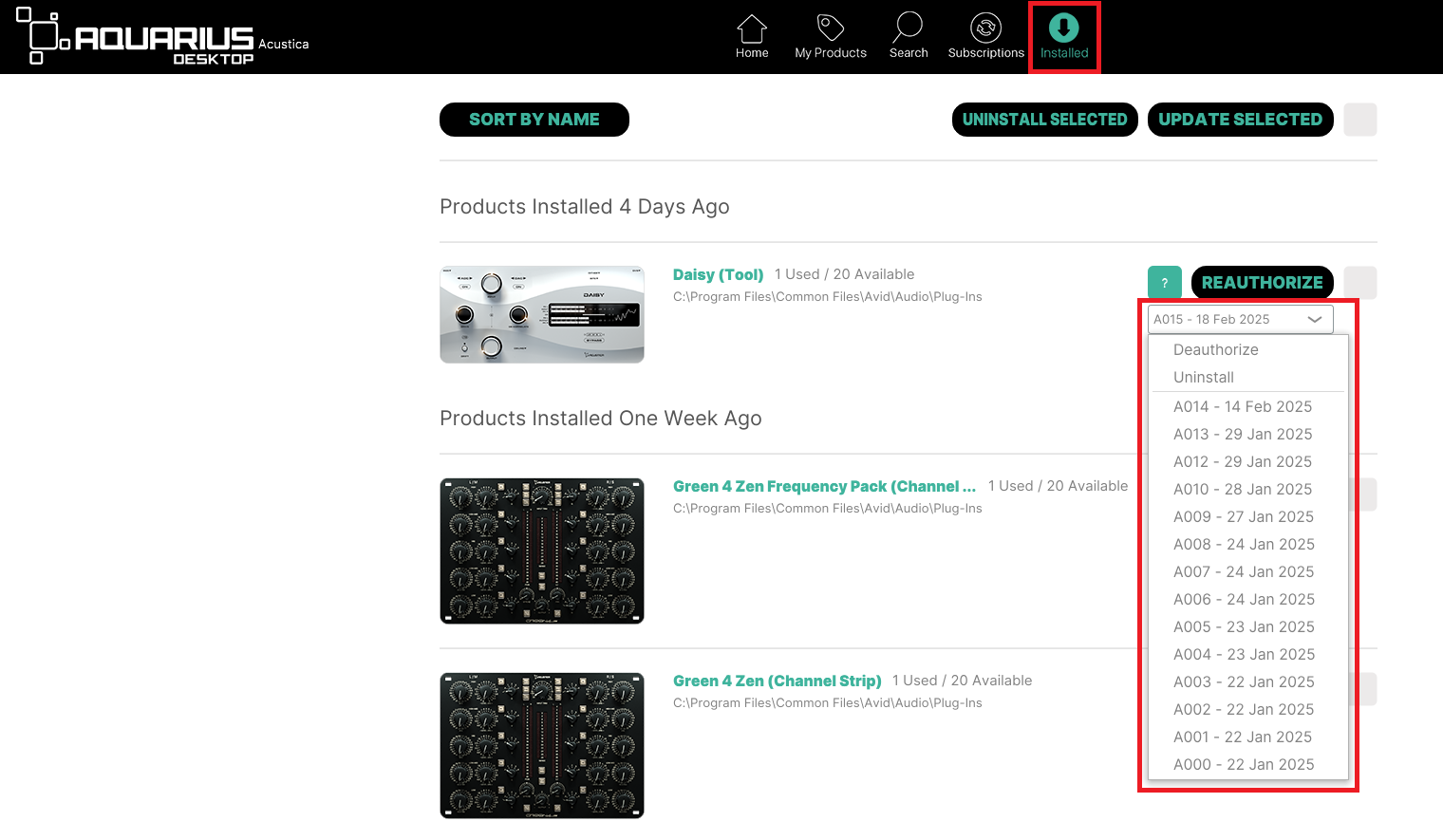1443x840 pixels.
Task: Select version A010 - 28 Jan 2025
Action: coord(1248,489)
